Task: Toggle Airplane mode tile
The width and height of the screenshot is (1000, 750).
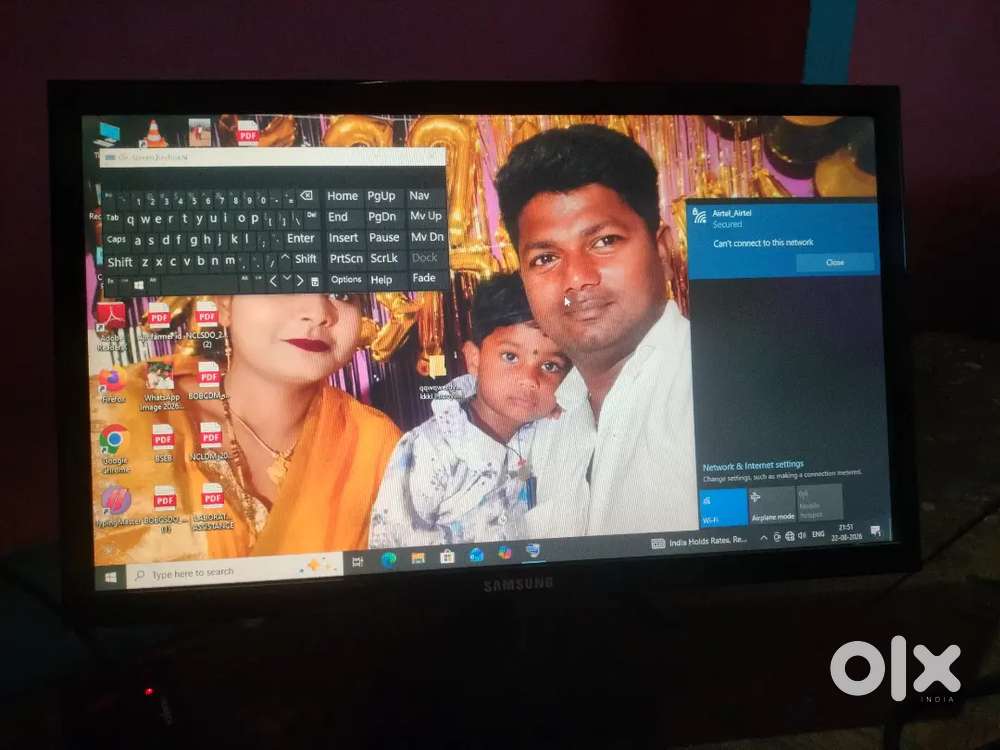Action: click(x=772, y=504)
